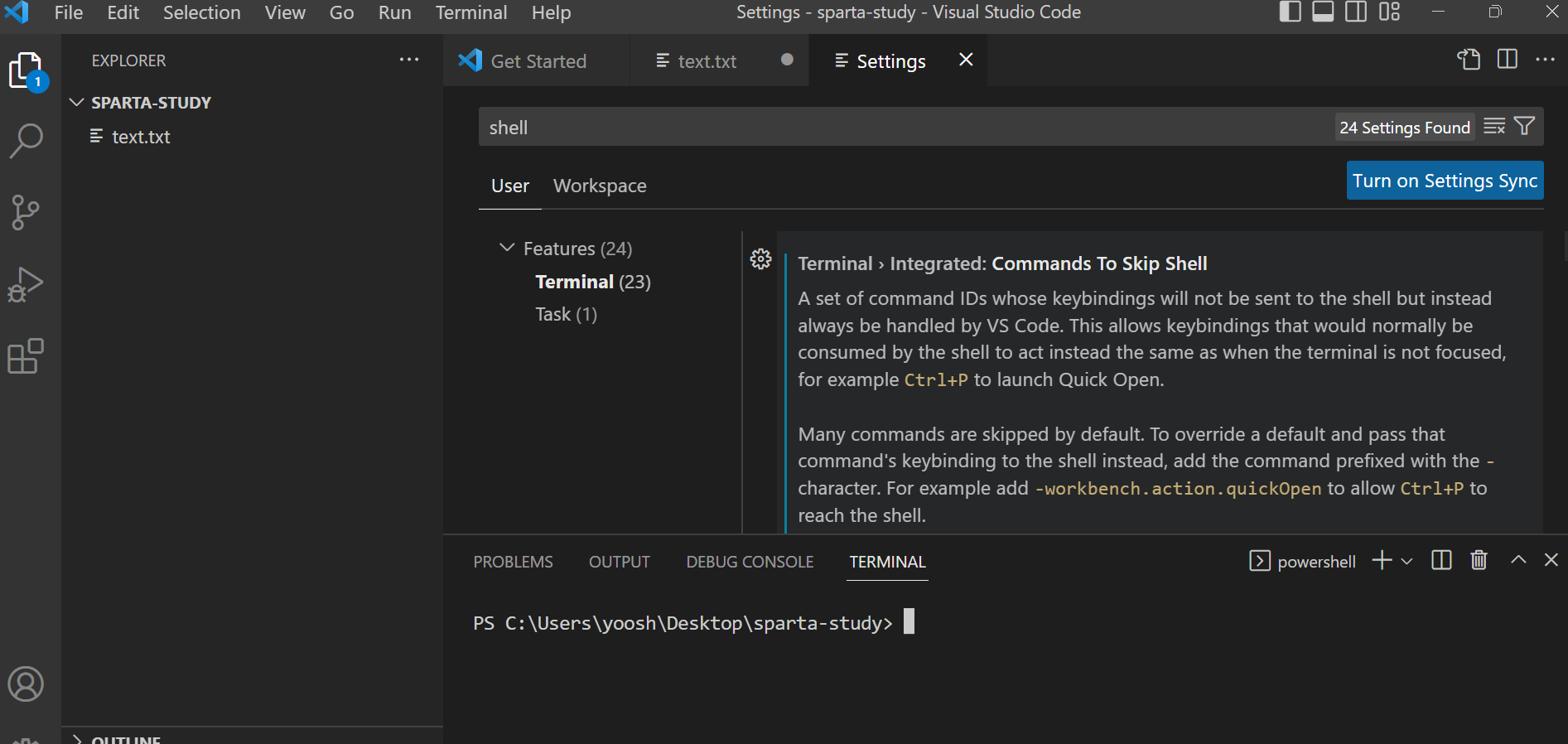Click the 24 Settings Found count
The image size is (1568, 744).
pyautogui.click(x=1405, y=128)
